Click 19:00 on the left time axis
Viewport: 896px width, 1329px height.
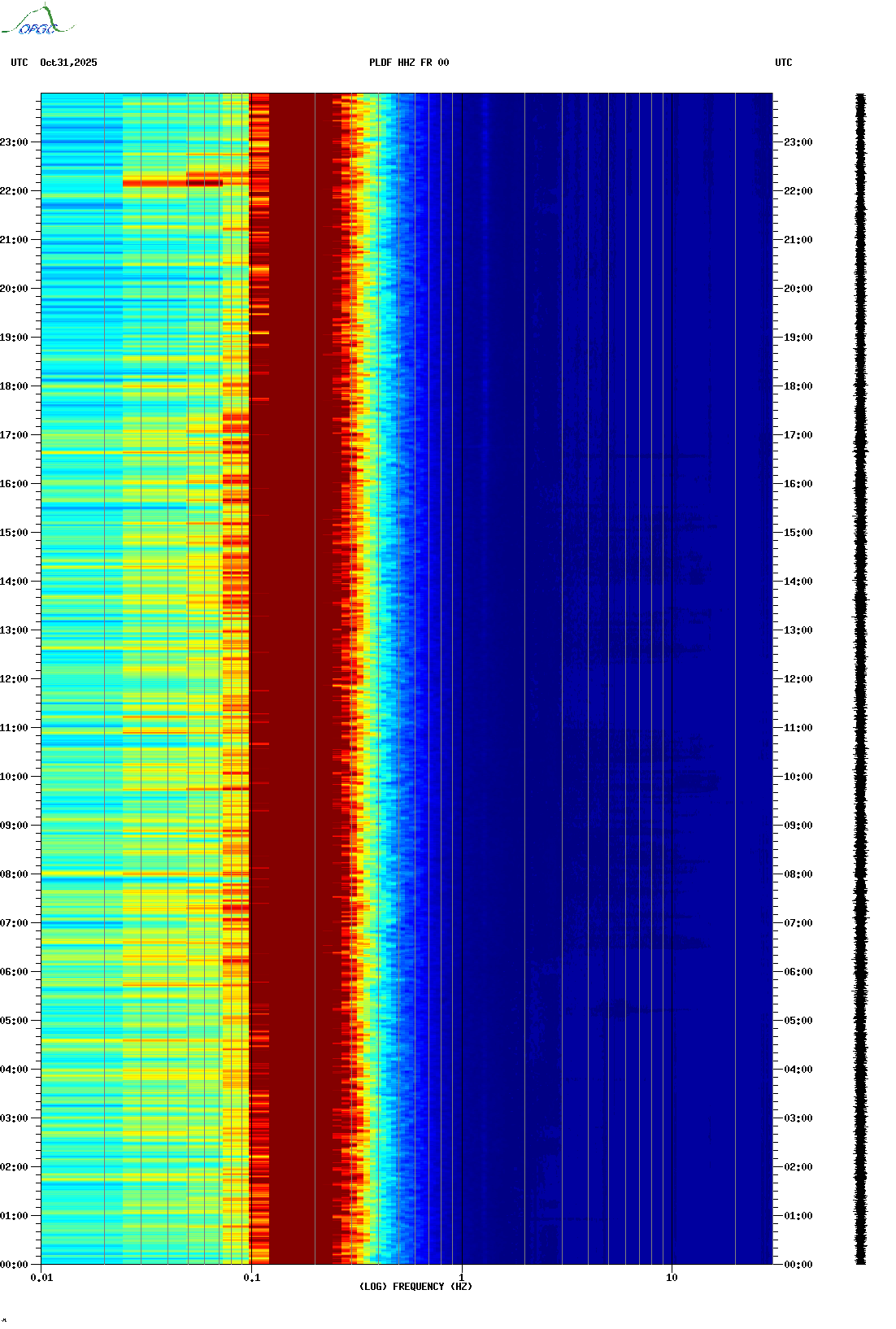tap(14, 338)
